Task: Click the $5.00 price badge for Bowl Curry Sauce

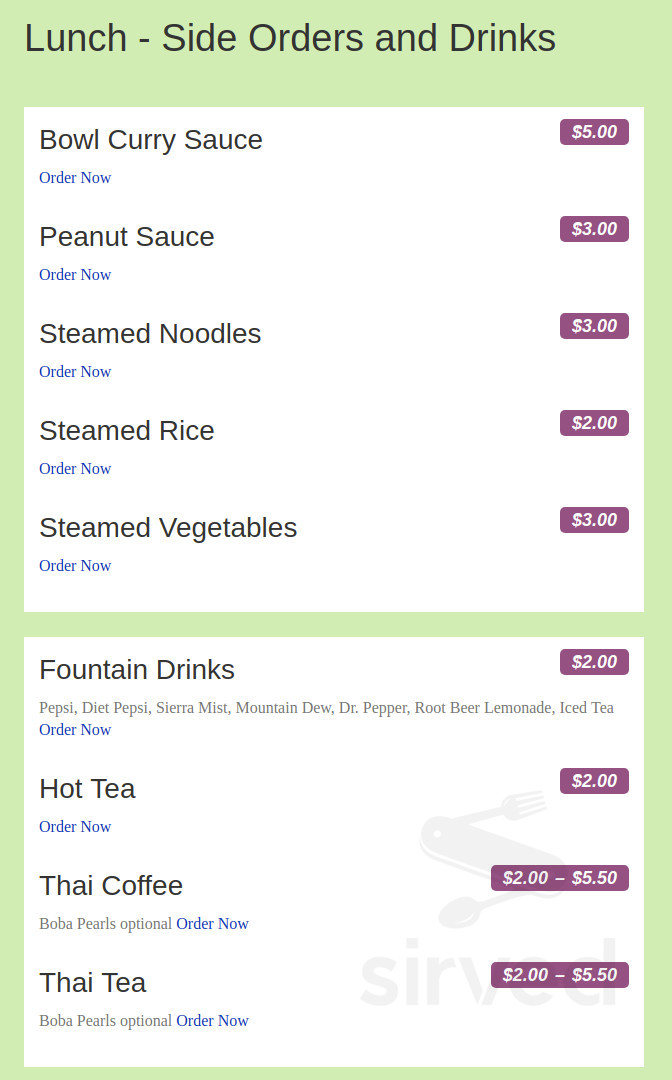Action: pyautogui.click(x=594, y=131)
